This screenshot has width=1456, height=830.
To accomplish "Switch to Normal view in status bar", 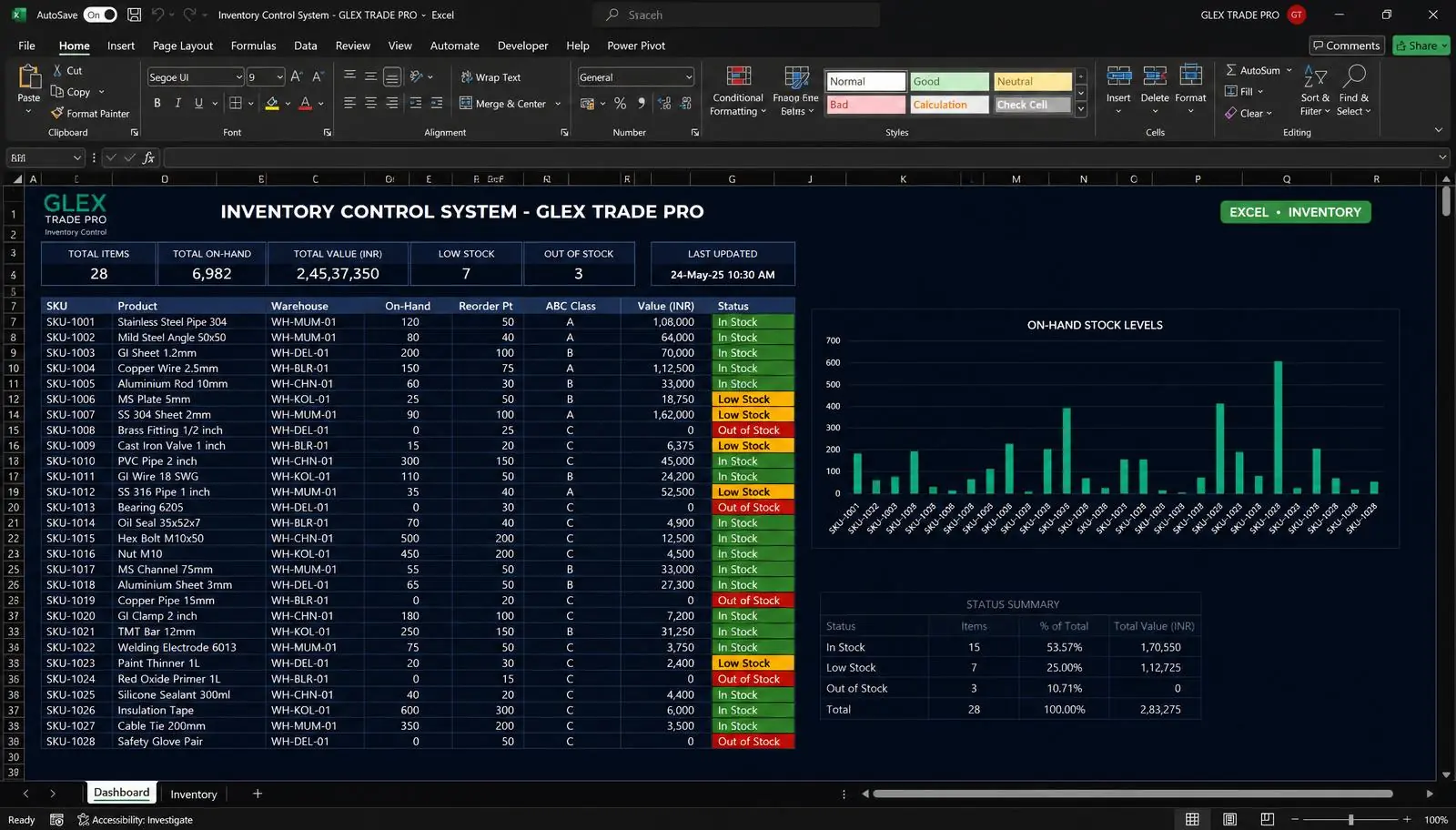I will (x=1192, y=819).
